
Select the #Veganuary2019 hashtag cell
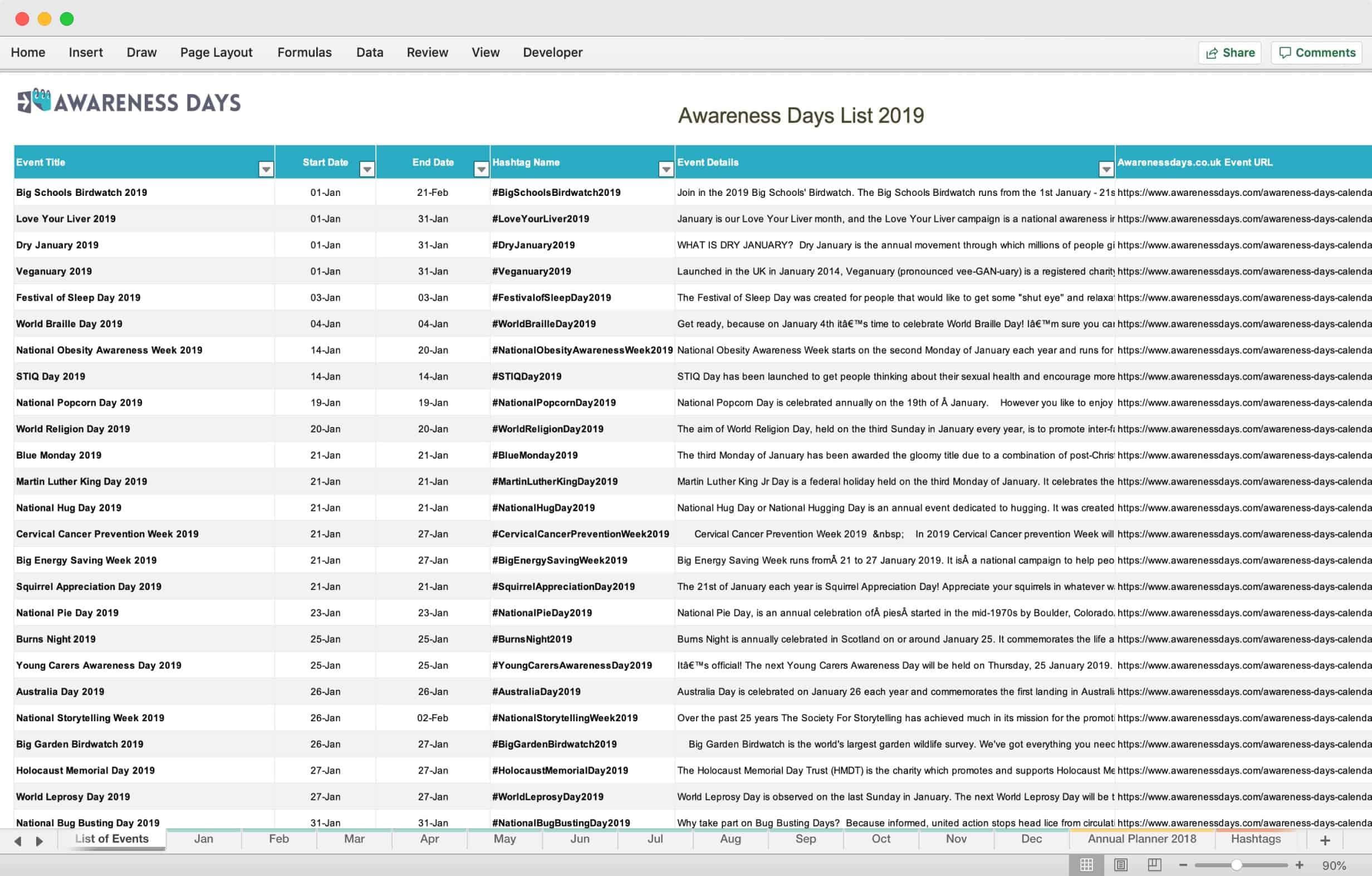(x=582, y=271)
